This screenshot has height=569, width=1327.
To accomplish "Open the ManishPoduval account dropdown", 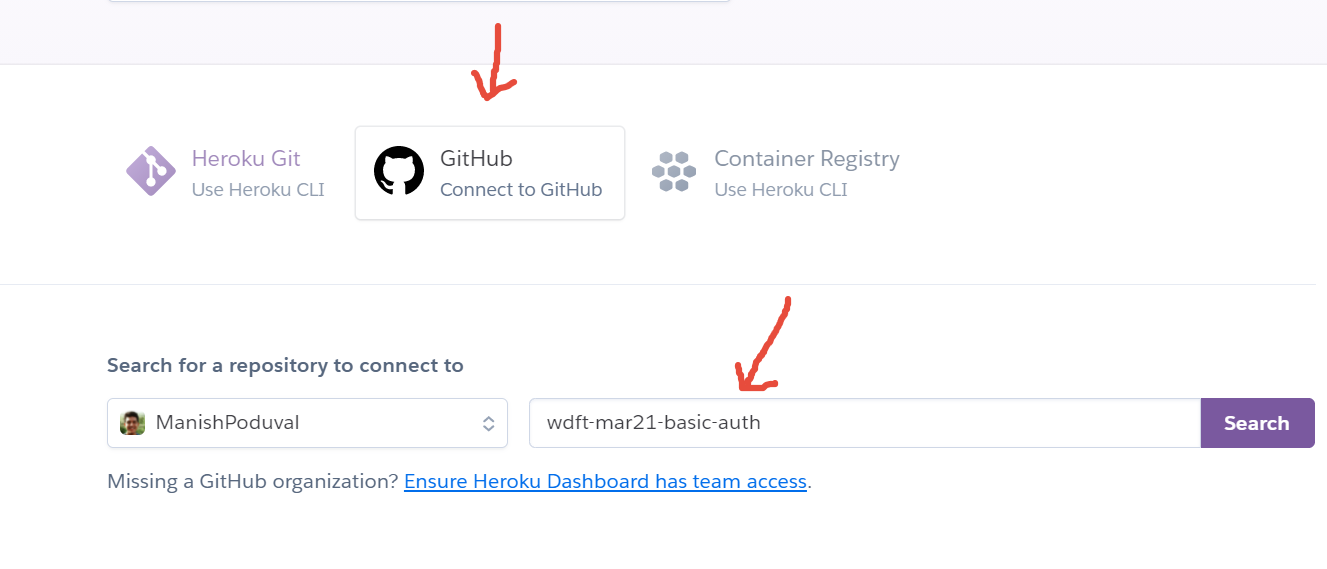I will 307,423.
